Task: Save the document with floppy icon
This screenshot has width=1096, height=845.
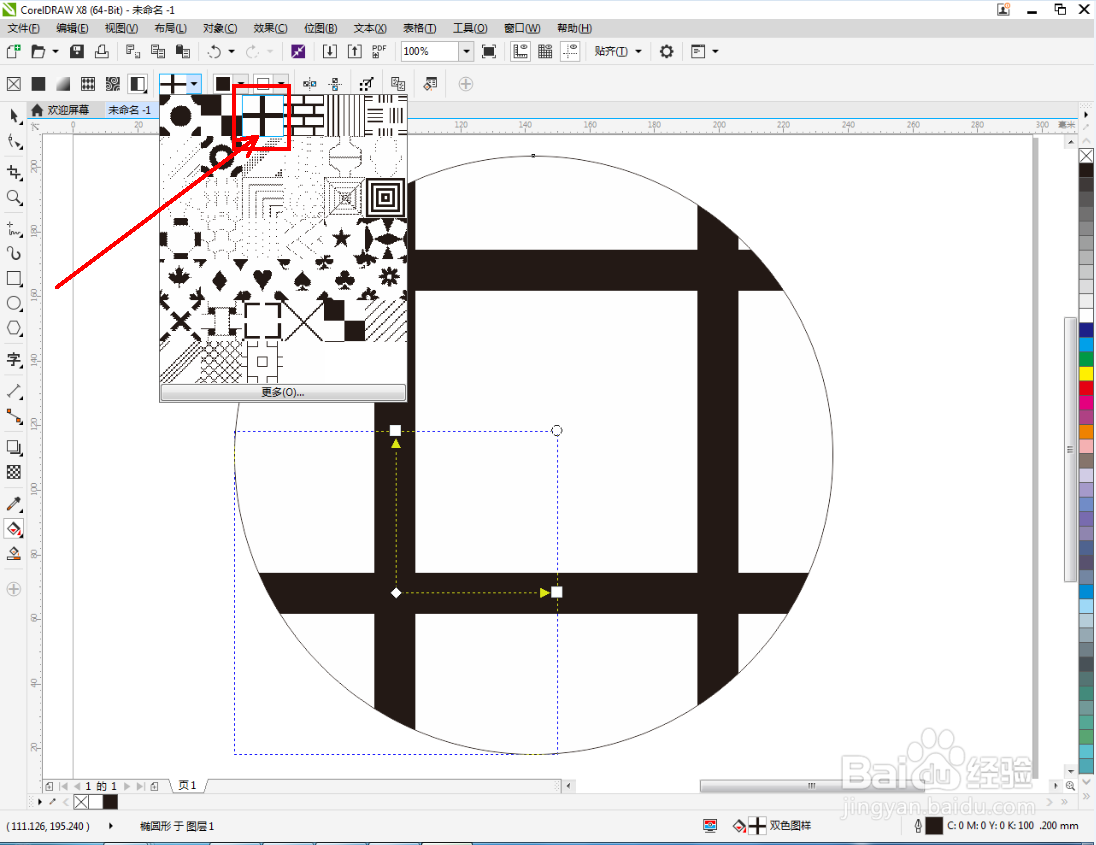Action: coord(77,51)
